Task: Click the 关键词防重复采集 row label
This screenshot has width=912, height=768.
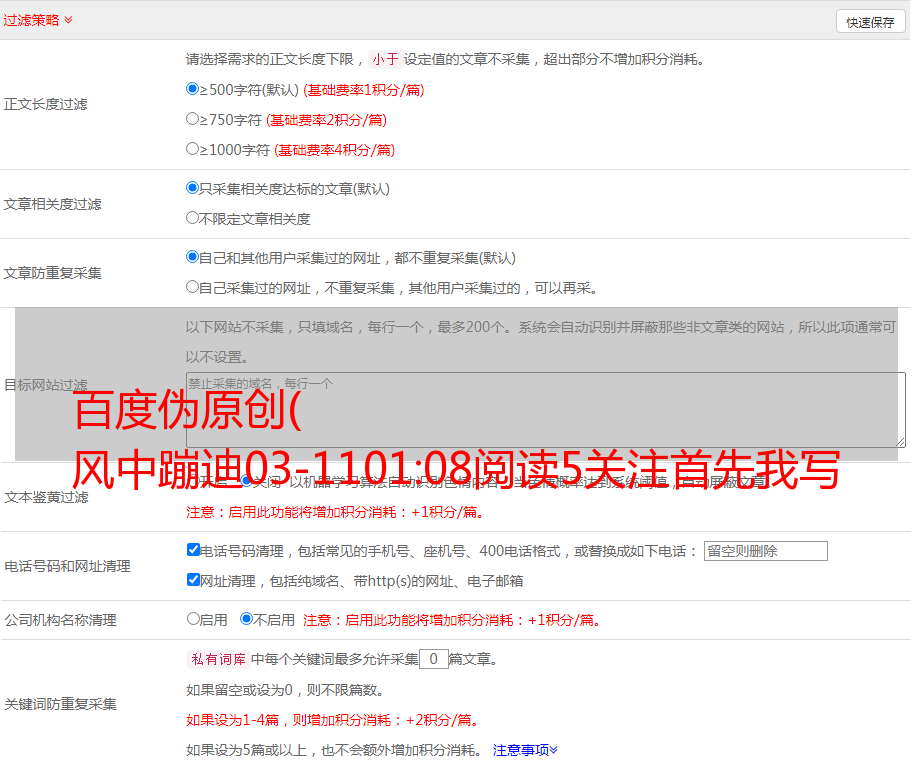Action: click(60, 704)
